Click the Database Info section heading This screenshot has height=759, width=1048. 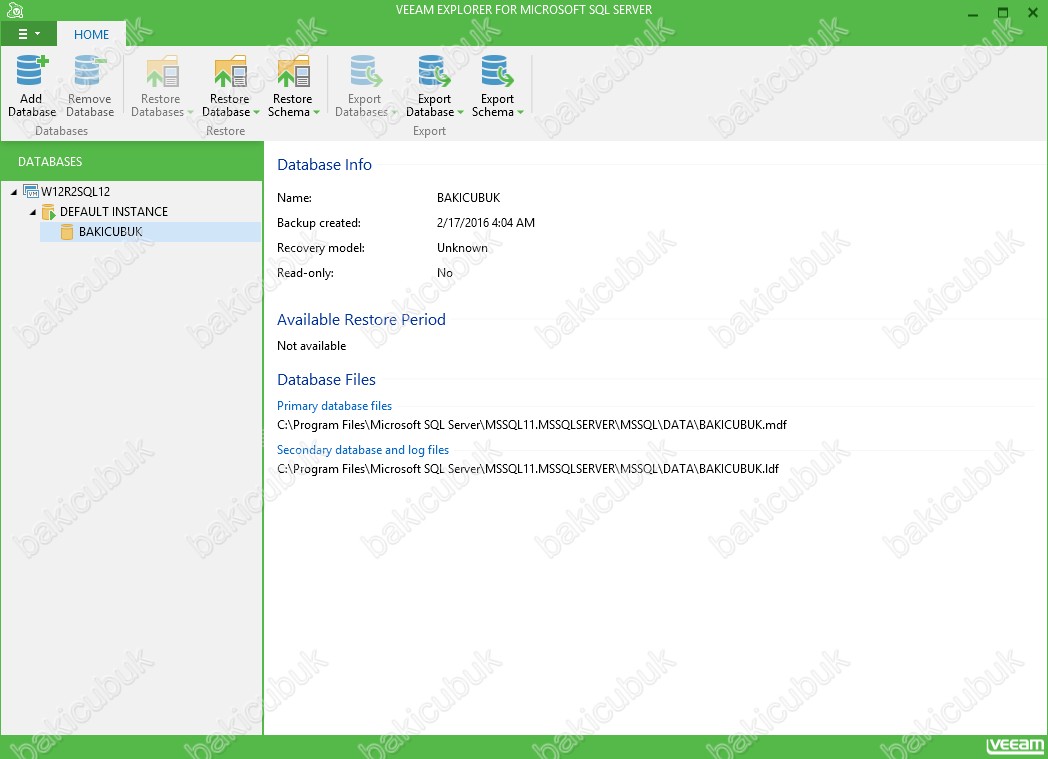(324, 165)
